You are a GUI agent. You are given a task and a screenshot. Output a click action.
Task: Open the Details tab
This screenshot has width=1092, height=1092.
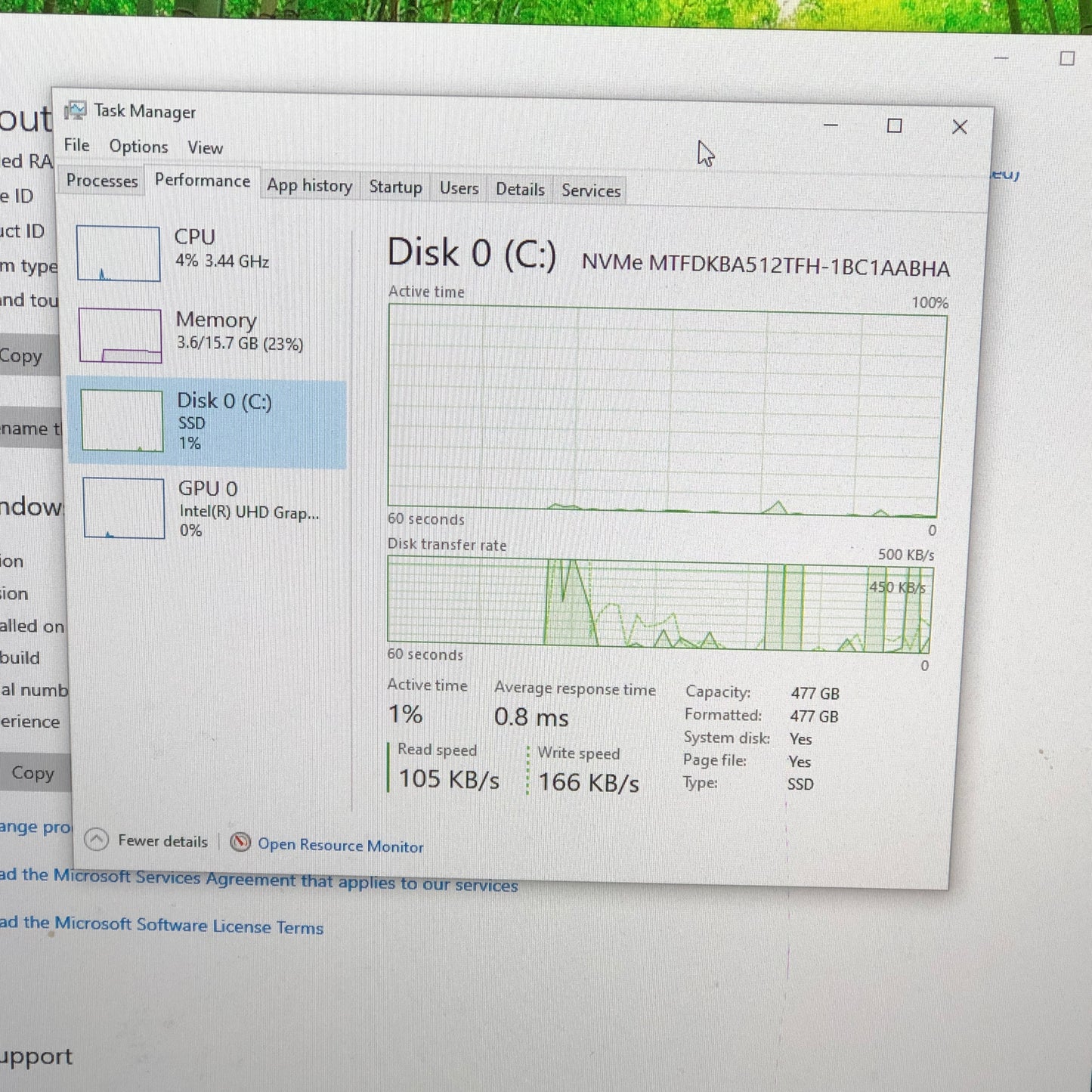click(520, 190)
